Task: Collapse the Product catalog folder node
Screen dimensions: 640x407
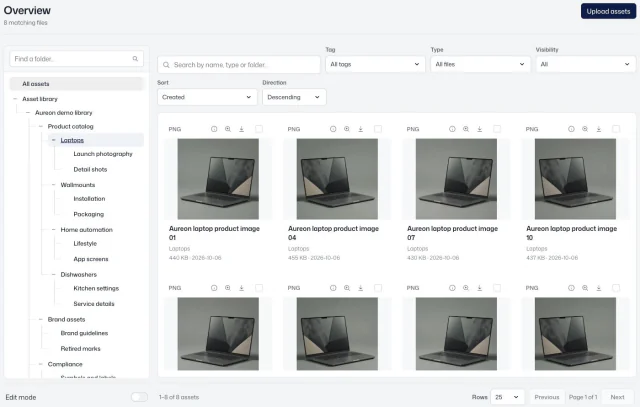Action: pos(40,127)
